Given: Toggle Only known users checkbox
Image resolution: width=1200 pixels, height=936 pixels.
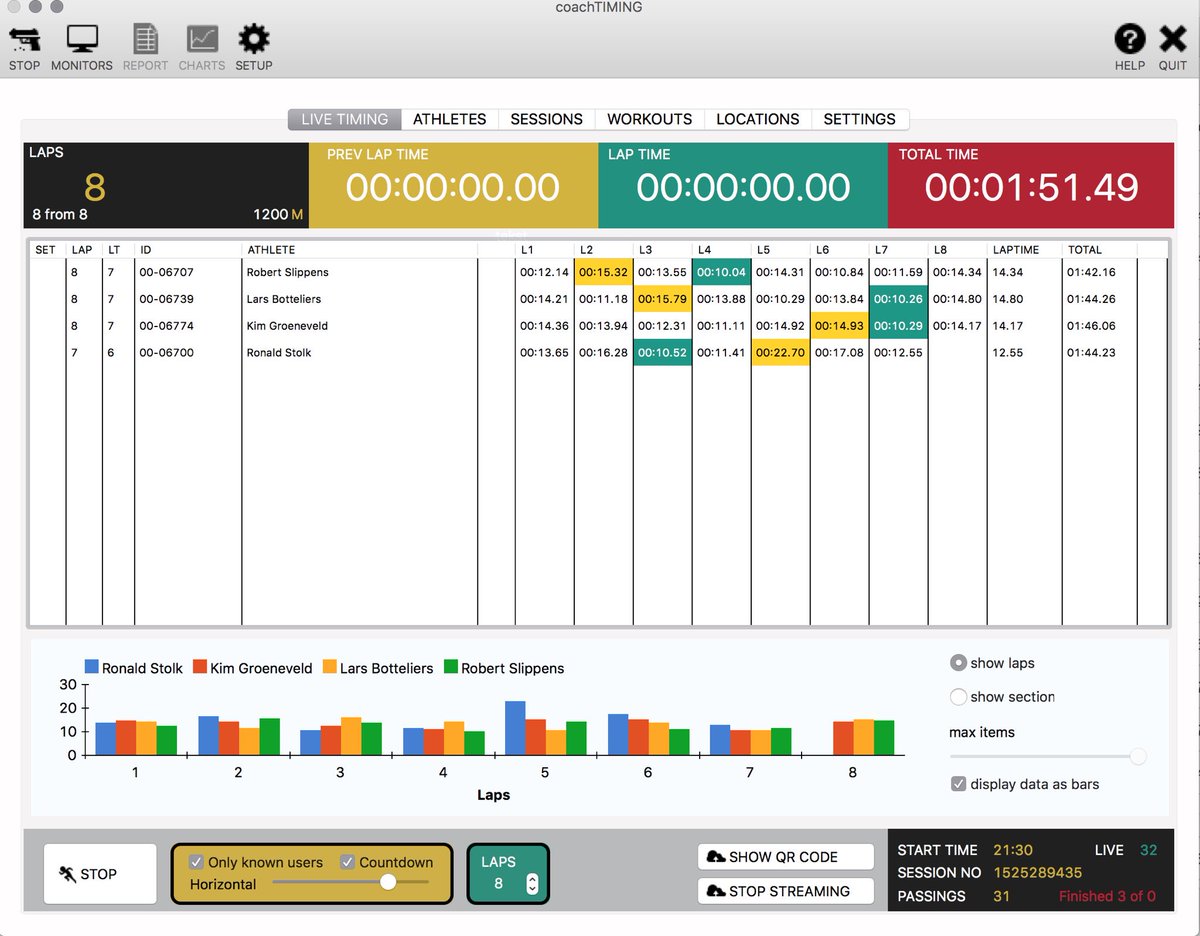Looking at the screenshot, I should click(x=196, y=862).
